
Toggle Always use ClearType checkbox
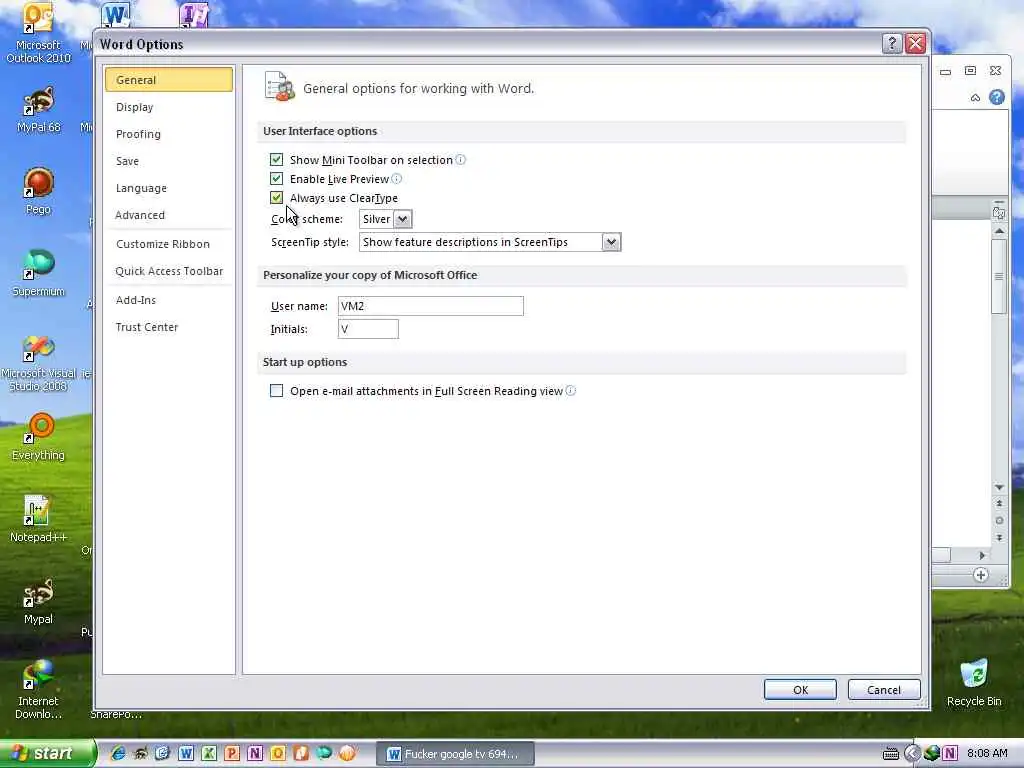point(276,197)
